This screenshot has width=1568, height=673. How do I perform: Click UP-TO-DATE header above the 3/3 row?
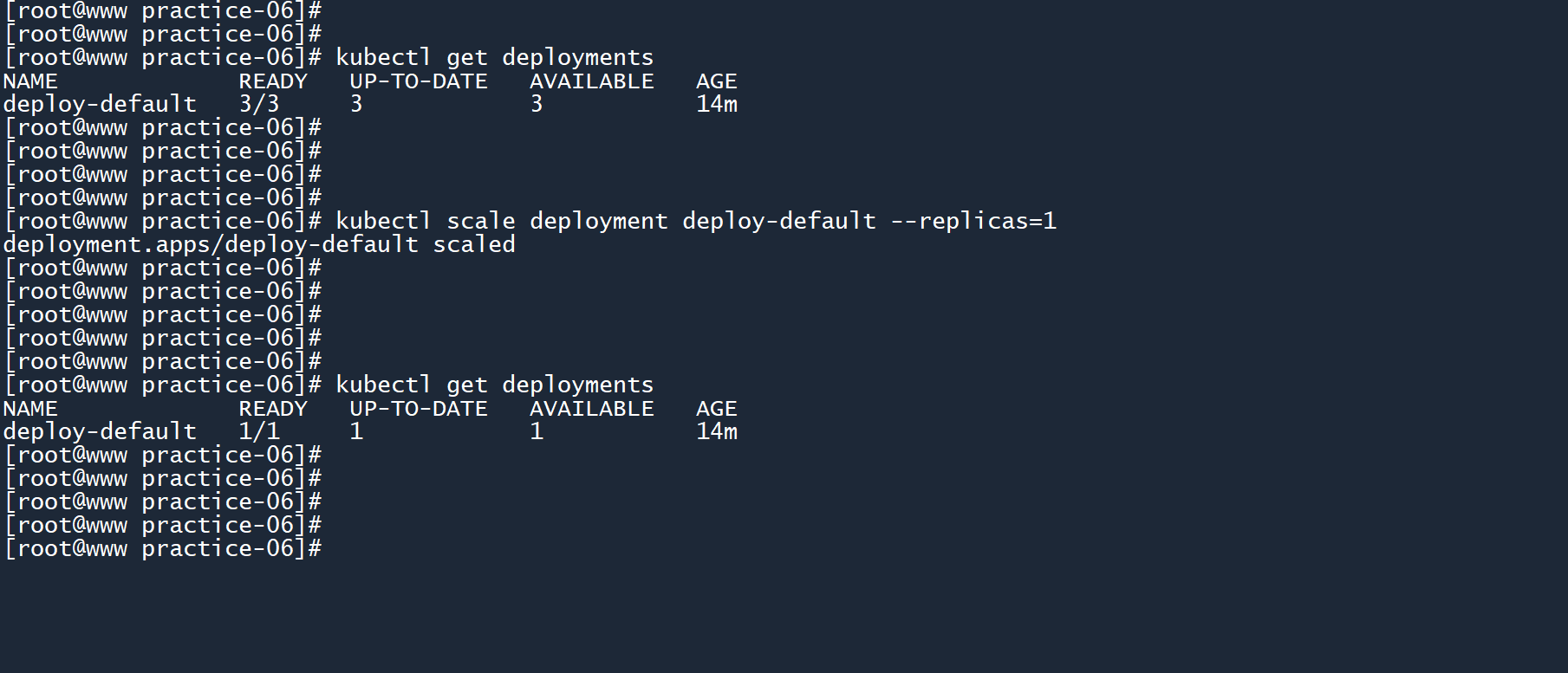click(419, 81)
